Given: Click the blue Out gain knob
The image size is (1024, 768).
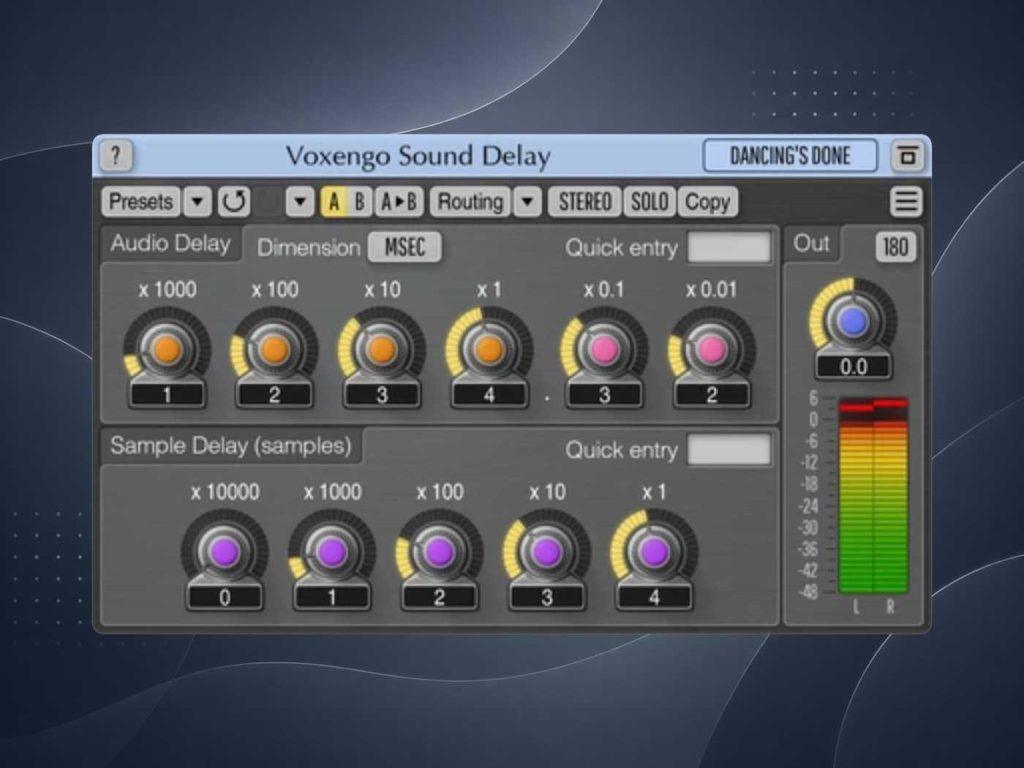Looking at the screenshot, I should 853,322.
